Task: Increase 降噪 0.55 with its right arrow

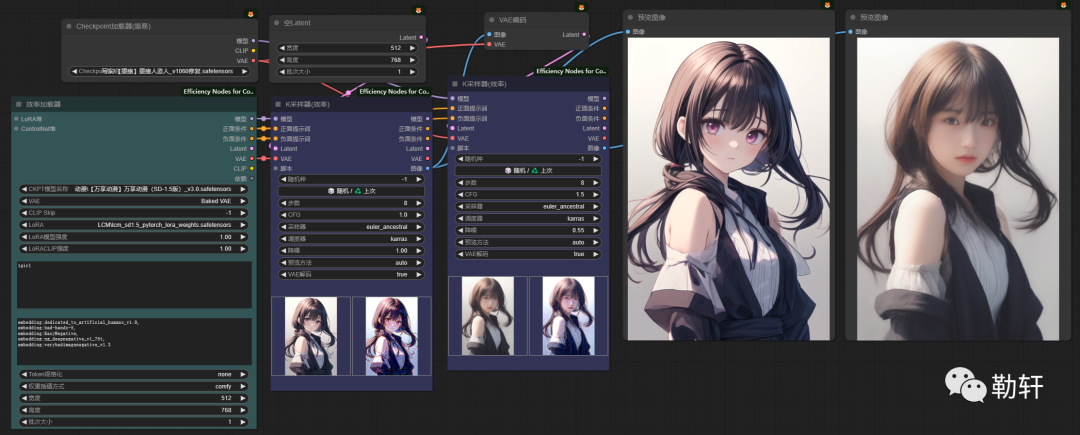Action: [595, 231]
